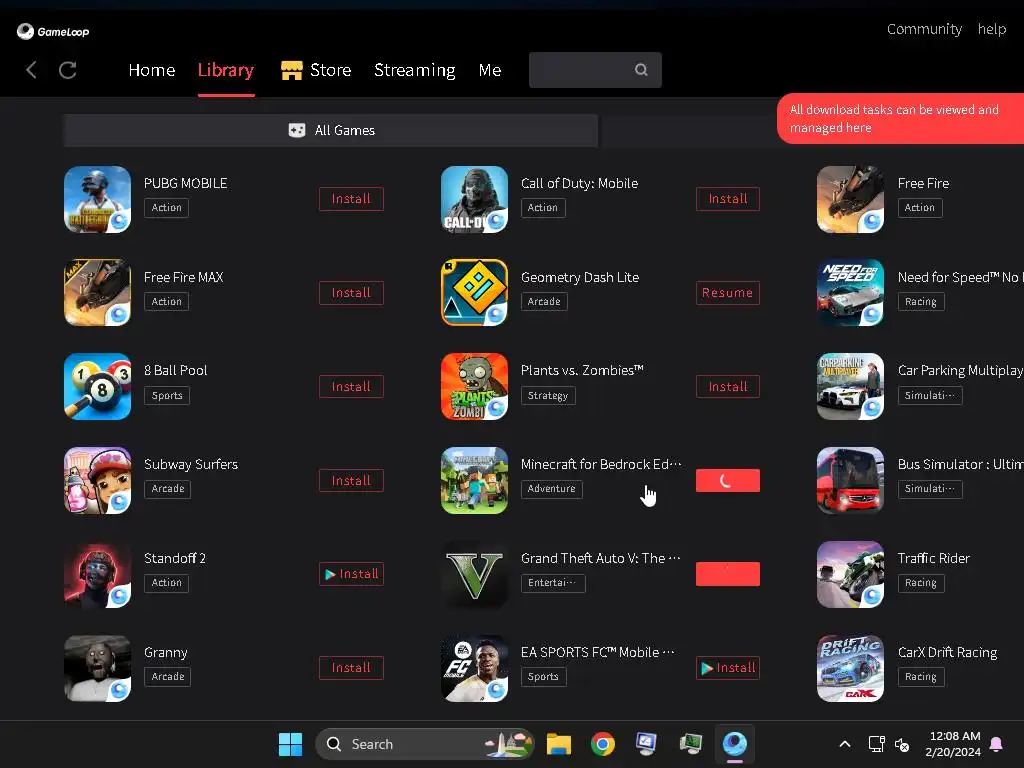Open Standoff 2 game icon

97,574
